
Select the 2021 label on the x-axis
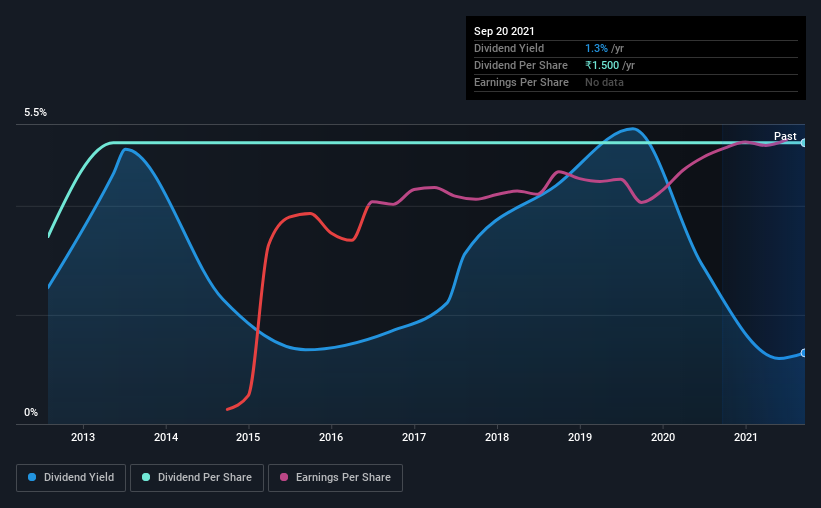click(x=746, y=437)
